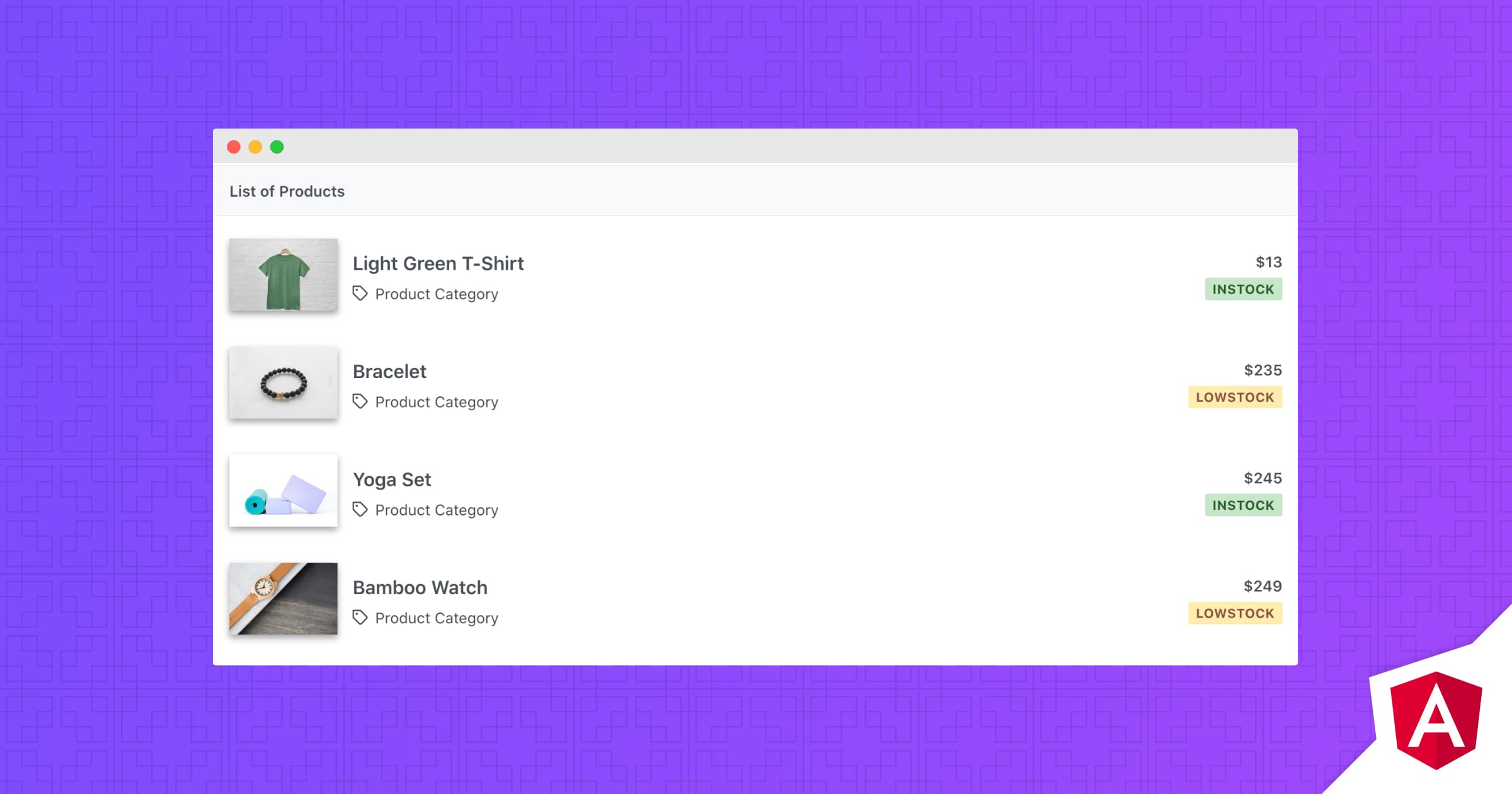Click Product Category text under Light Green T-Shirt
1512x794 pixels.
[x=437, y=294]
